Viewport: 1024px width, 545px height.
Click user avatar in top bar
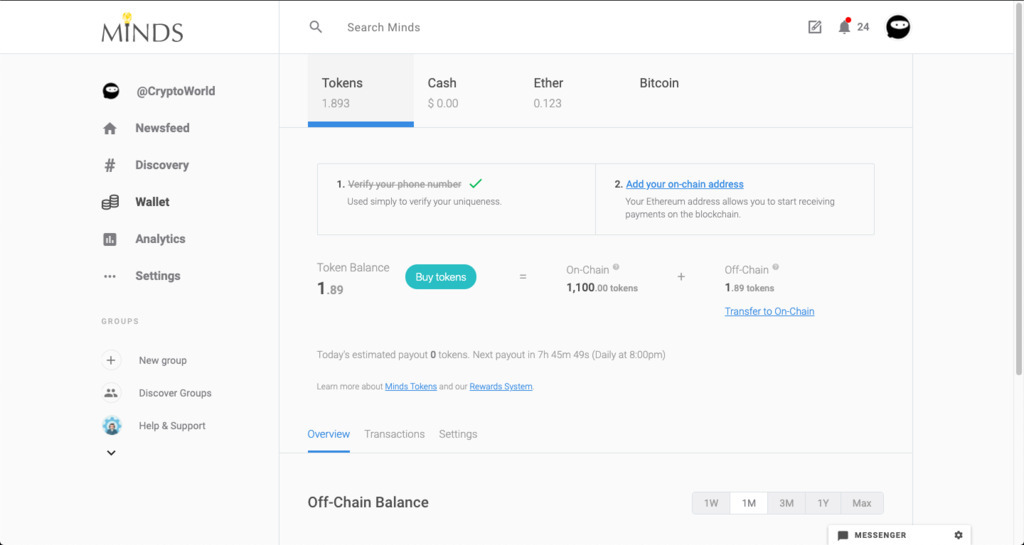[x=898, y=27]
